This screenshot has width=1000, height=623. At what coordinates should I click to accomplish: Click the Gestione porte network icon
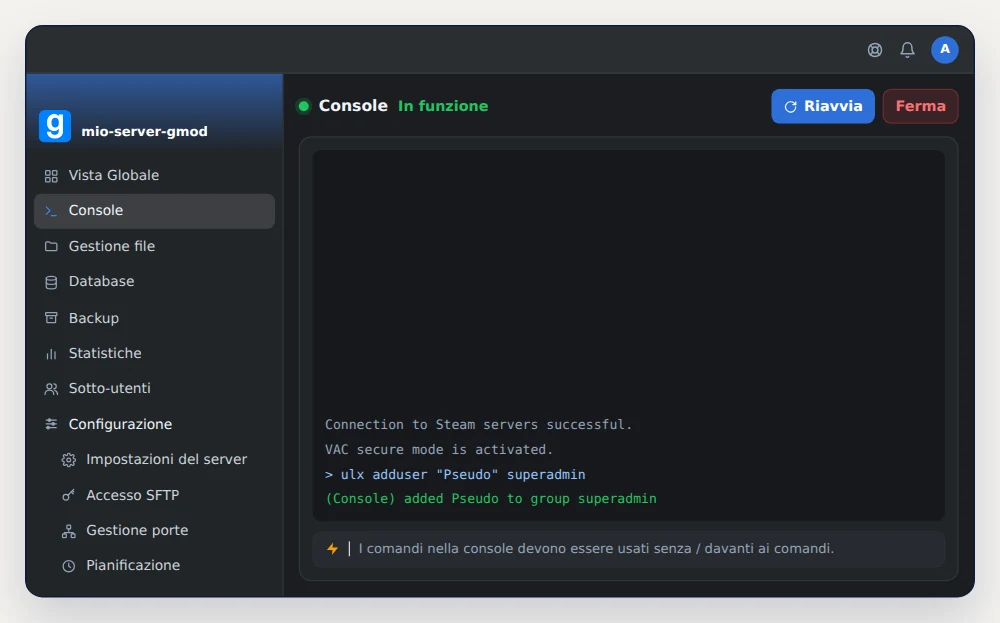(68, 531)
